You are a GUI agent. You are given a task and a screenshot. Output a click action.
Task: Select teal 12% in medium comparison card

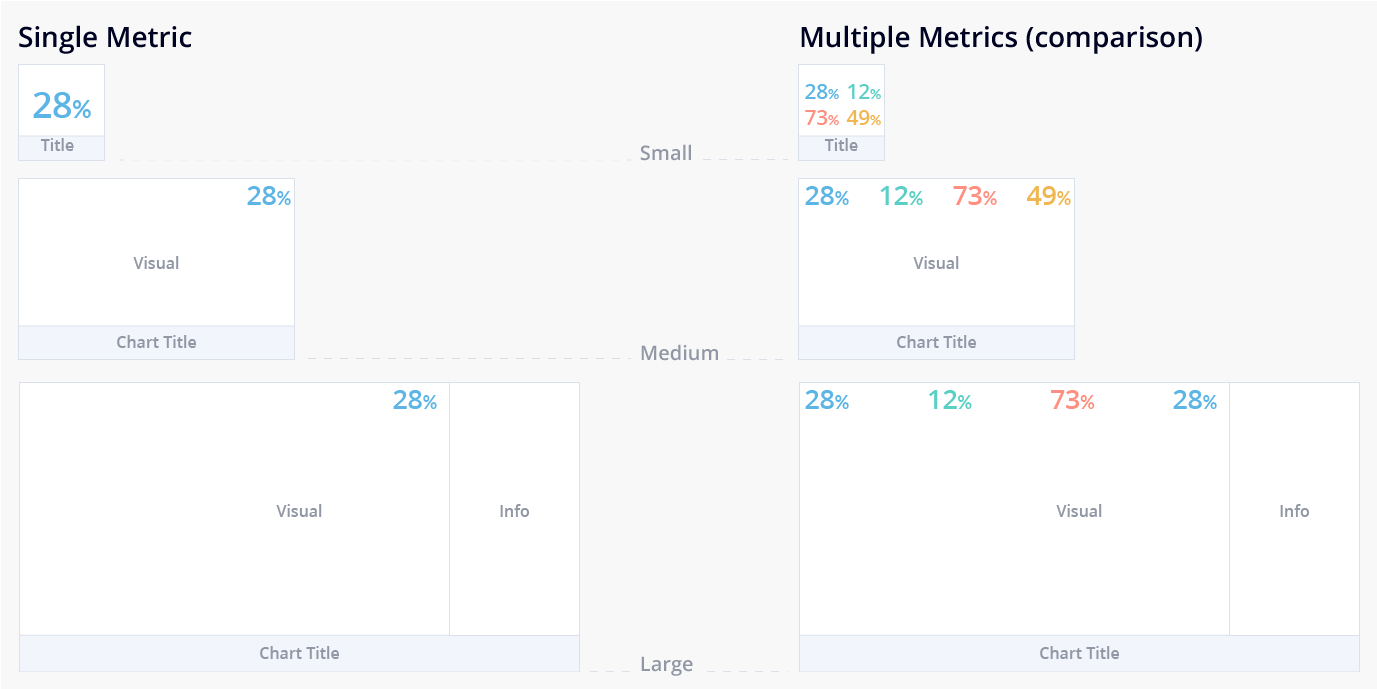click(900, 197)
